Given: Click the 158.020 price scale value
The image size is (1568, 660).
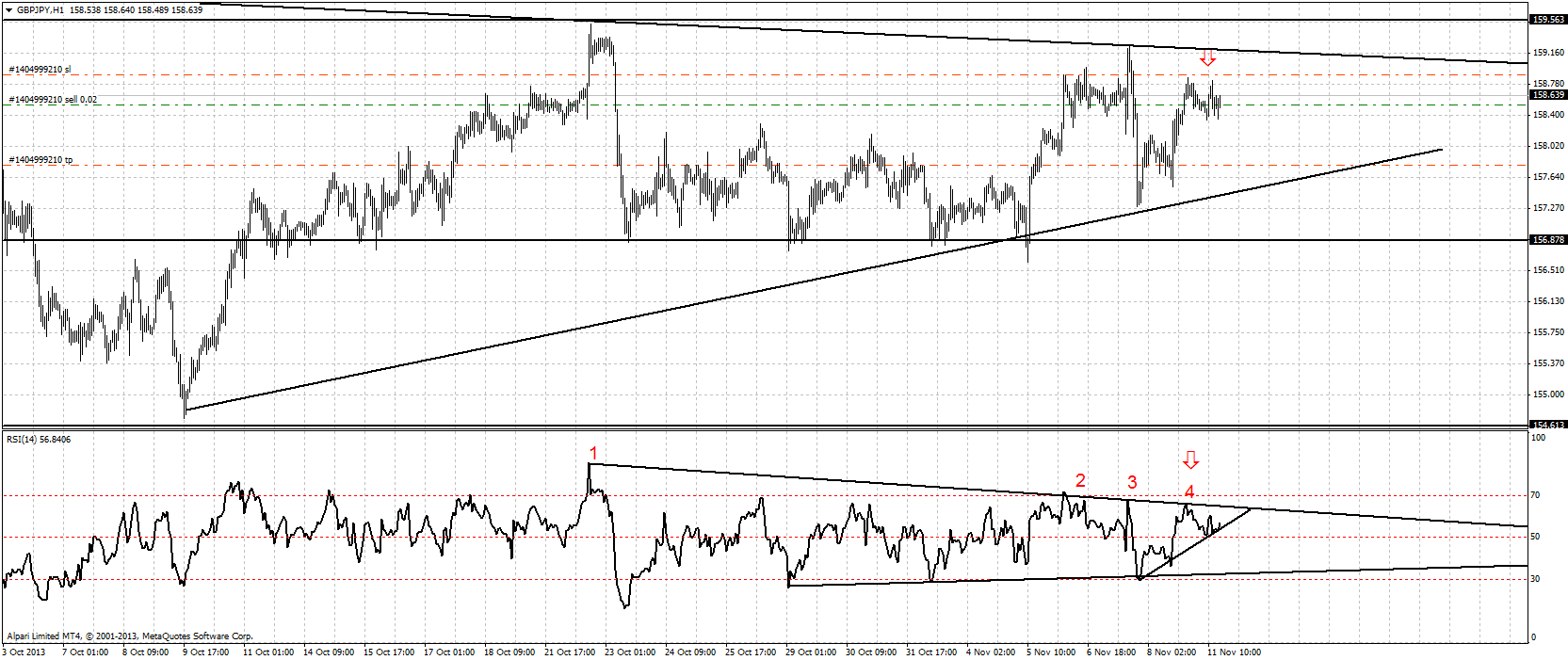Looking at the screenshot, I should coord(1548,146).
